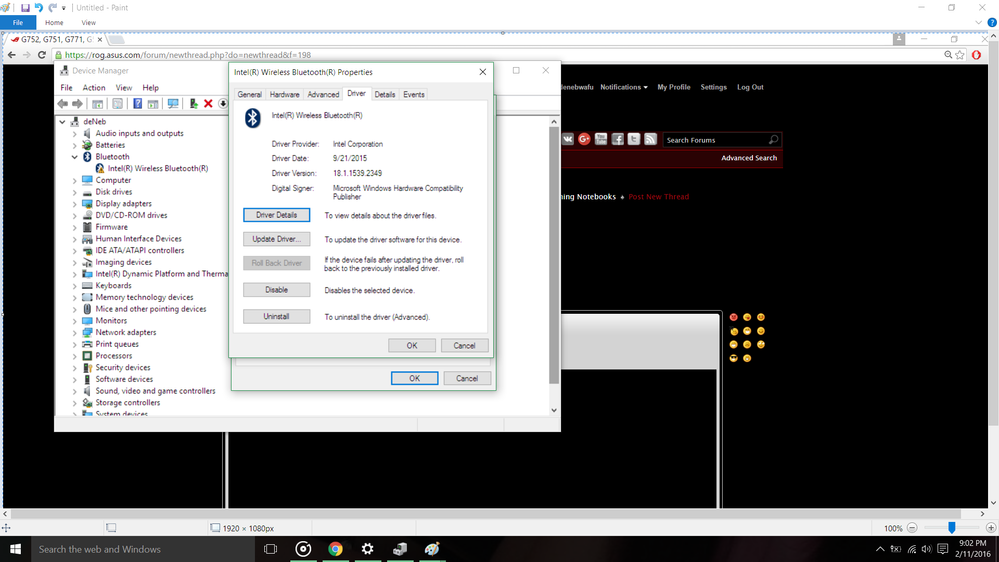Click Paint's blue Help question icon
999x562 pixels.
991,22
